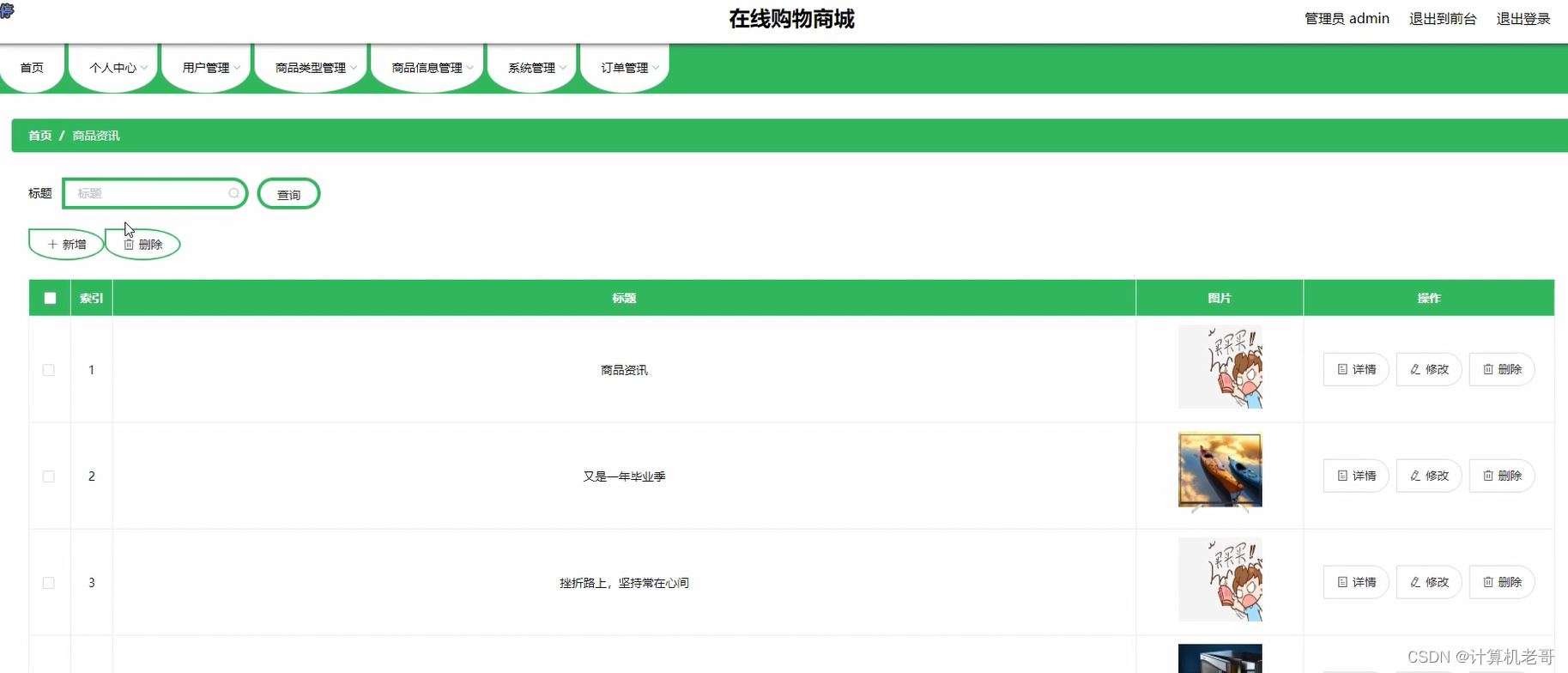Screen dimensions: 1568x673
Task: Open the 订单管理 menu label
Action: 625,68
